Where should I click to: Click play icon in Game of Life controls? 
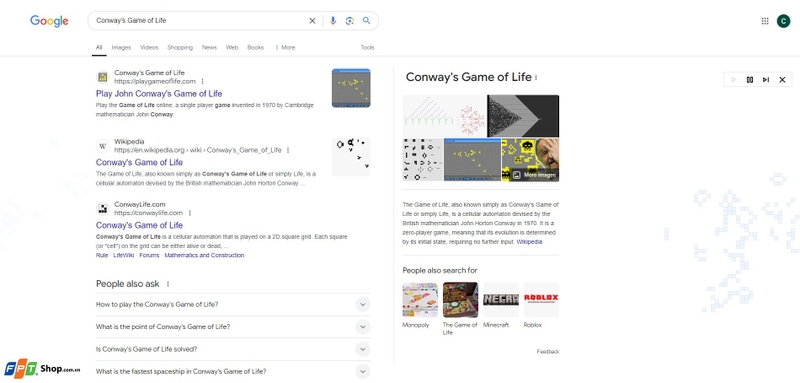734,80
